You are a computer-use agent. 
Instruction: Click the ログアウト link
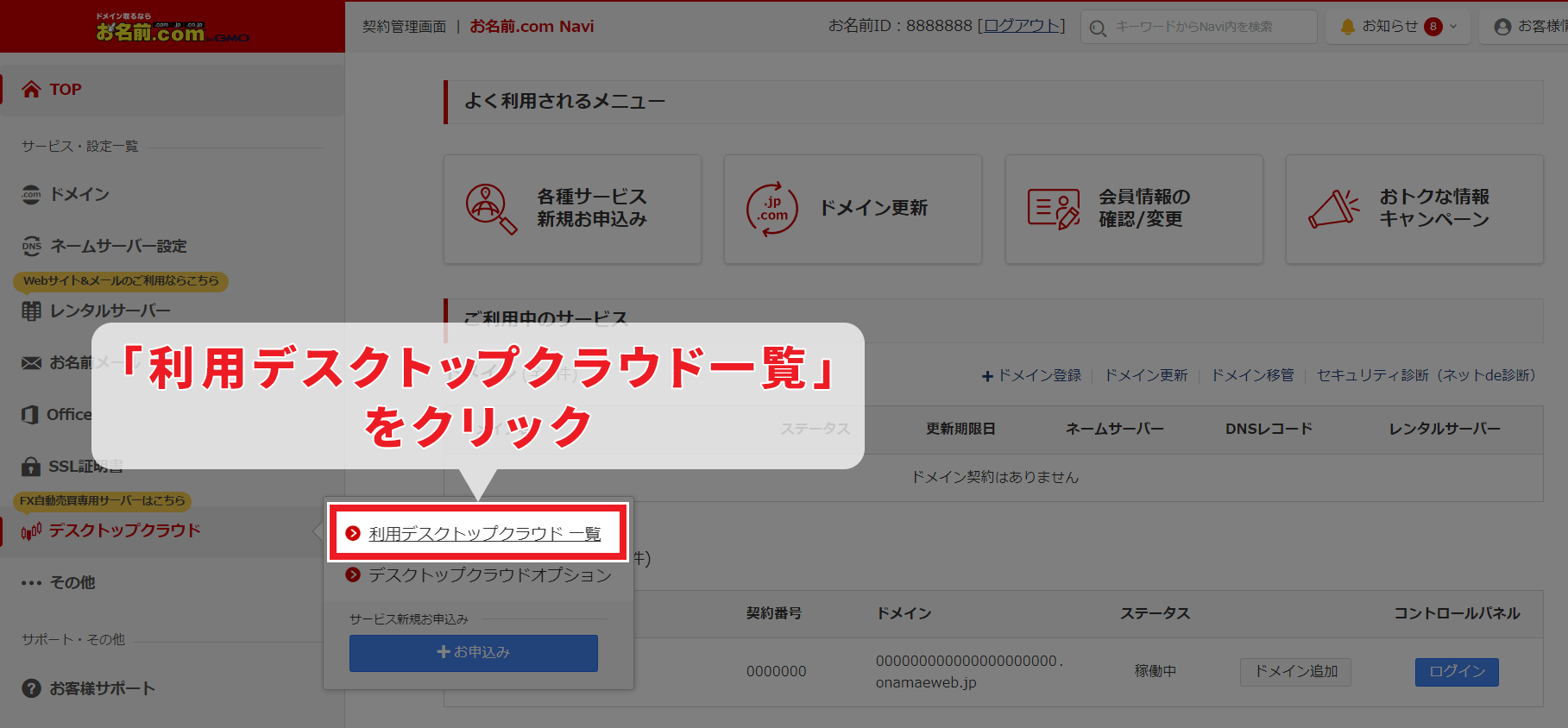pos(1023,26)
